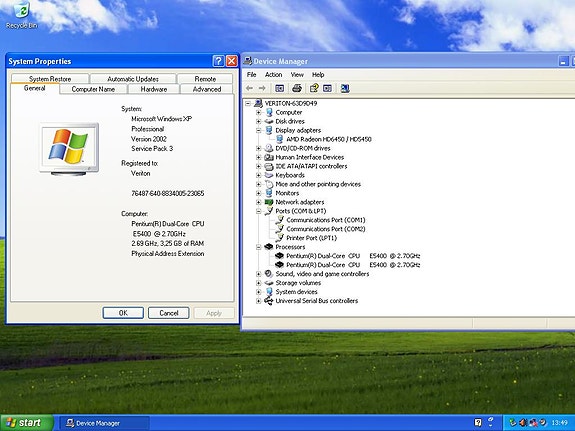Screen dimensions: 575x431
Task: Click the console tree toolbar icon after Forward arrow
Action: pyautogui.click(x=279, y=88)
